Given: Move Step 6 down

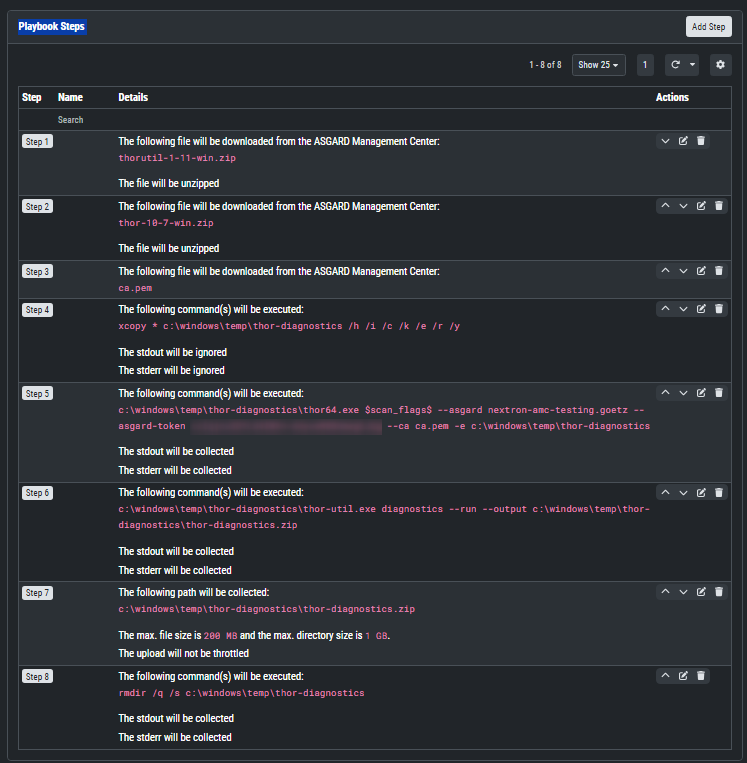Looking at the screenshot, I should point(683,492).
